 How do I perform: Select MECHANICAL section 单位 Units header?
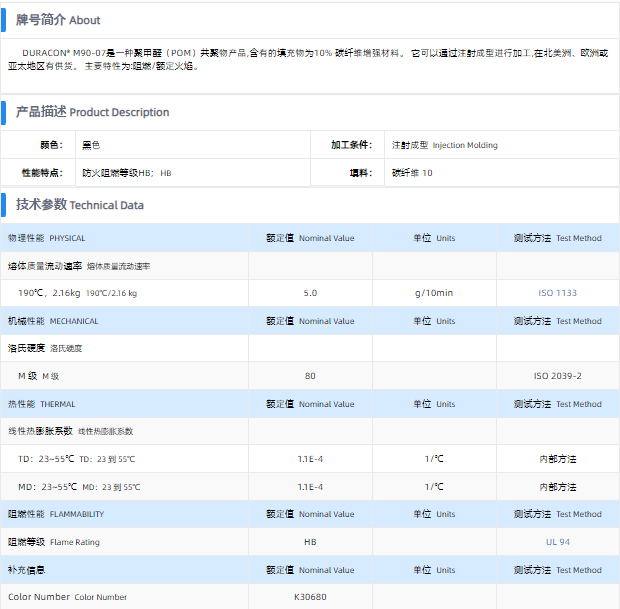(x=434, y=321)
